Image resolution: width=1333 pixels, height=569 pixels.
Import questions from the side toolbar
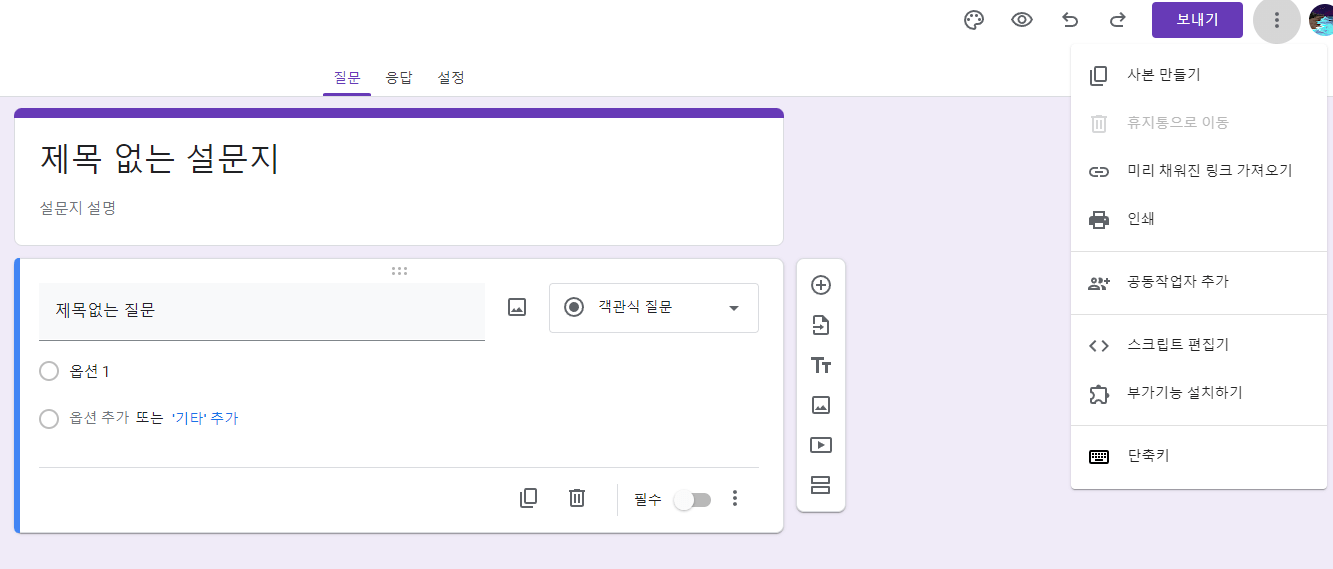pos(821,325)
